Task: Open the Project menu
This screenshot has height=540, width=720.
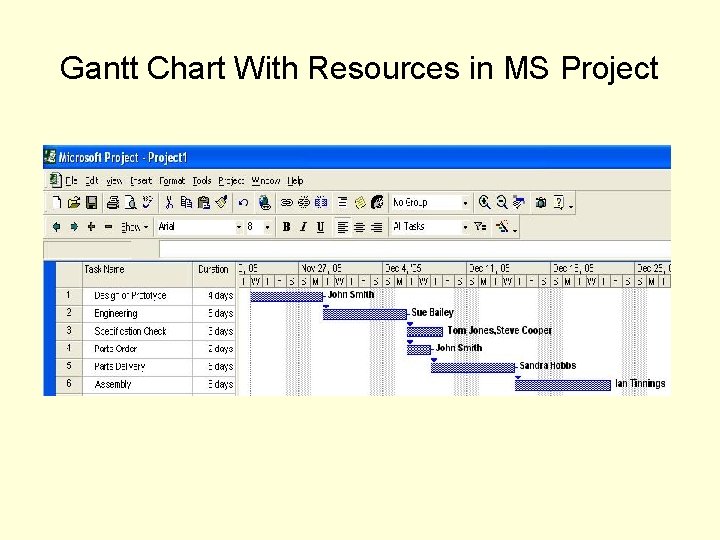Action: pos(231,181)
